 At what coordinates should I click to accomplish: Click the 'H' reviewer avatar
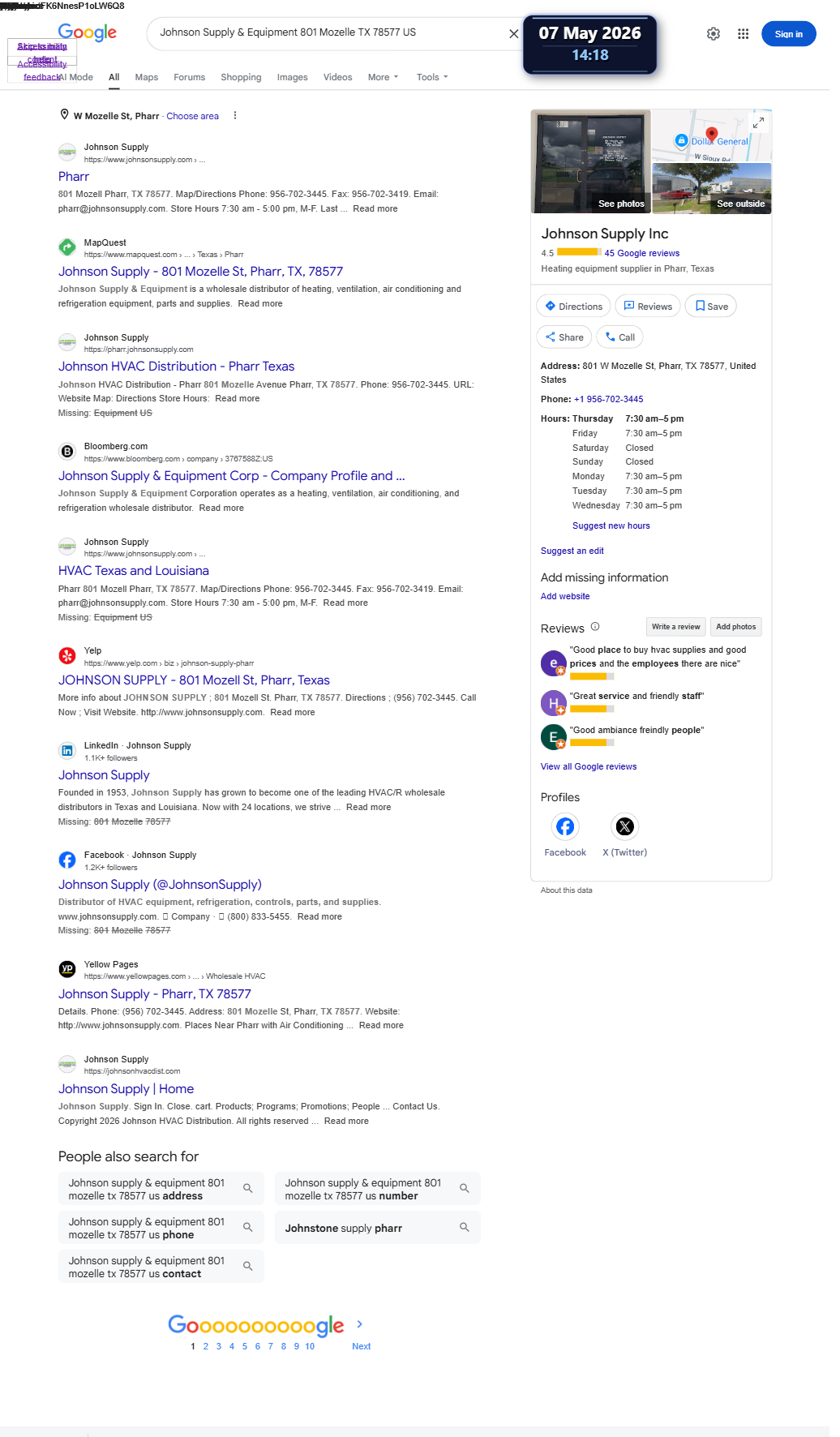coord(553,702)
